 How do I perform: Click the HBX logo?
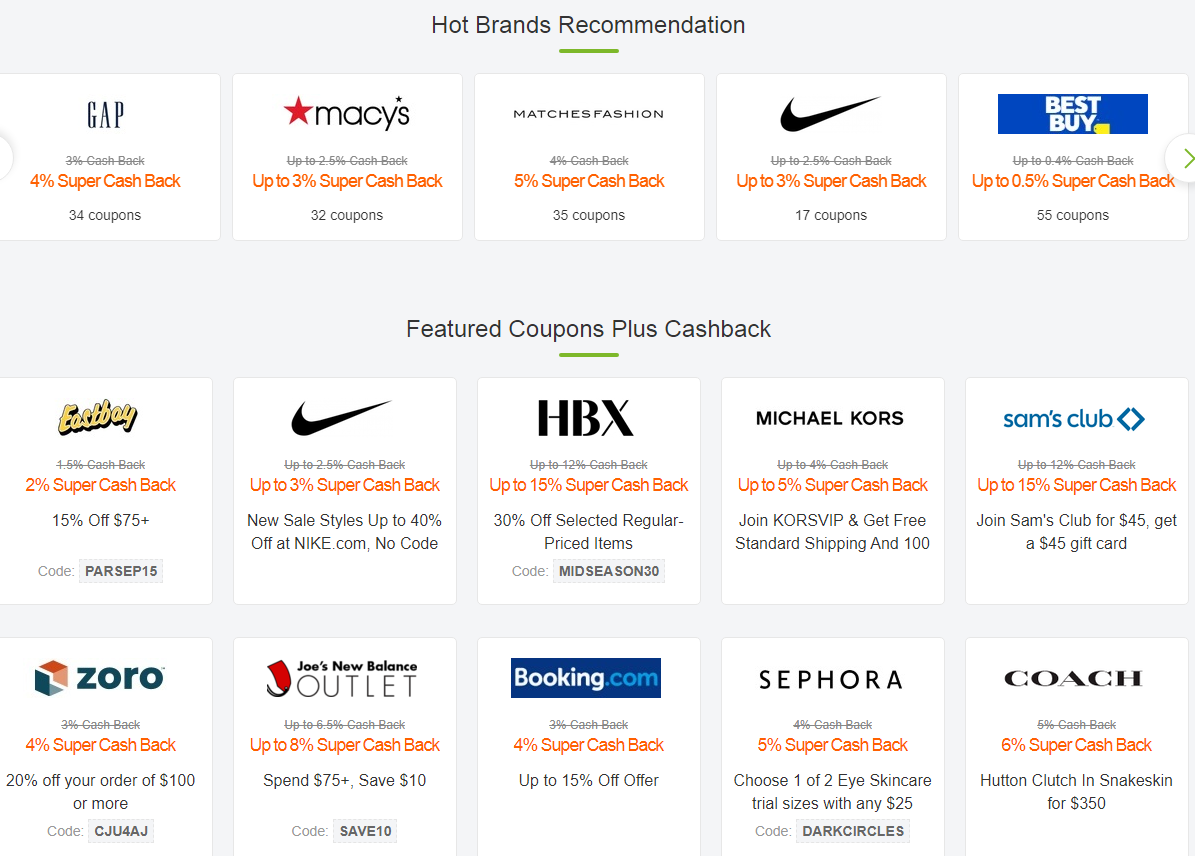coord(586,418)
